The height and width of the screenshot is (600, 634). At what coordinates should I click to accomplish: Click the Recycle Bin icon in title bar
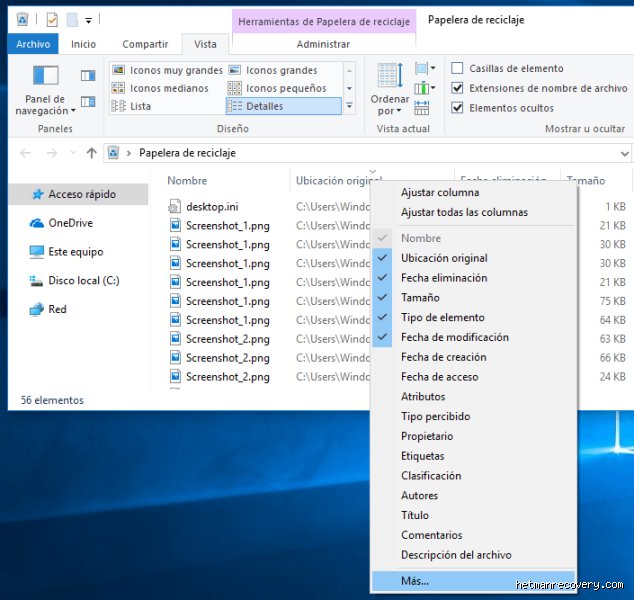[23, 19]
